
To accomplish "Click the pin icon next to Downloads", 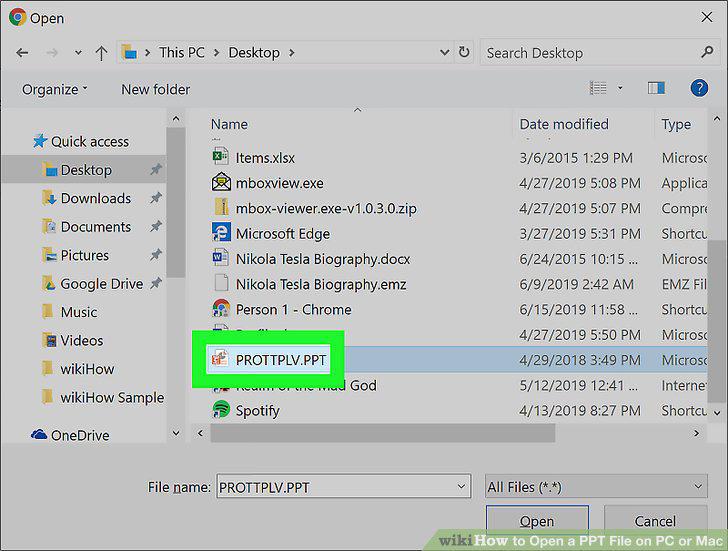I will [156, 198].
